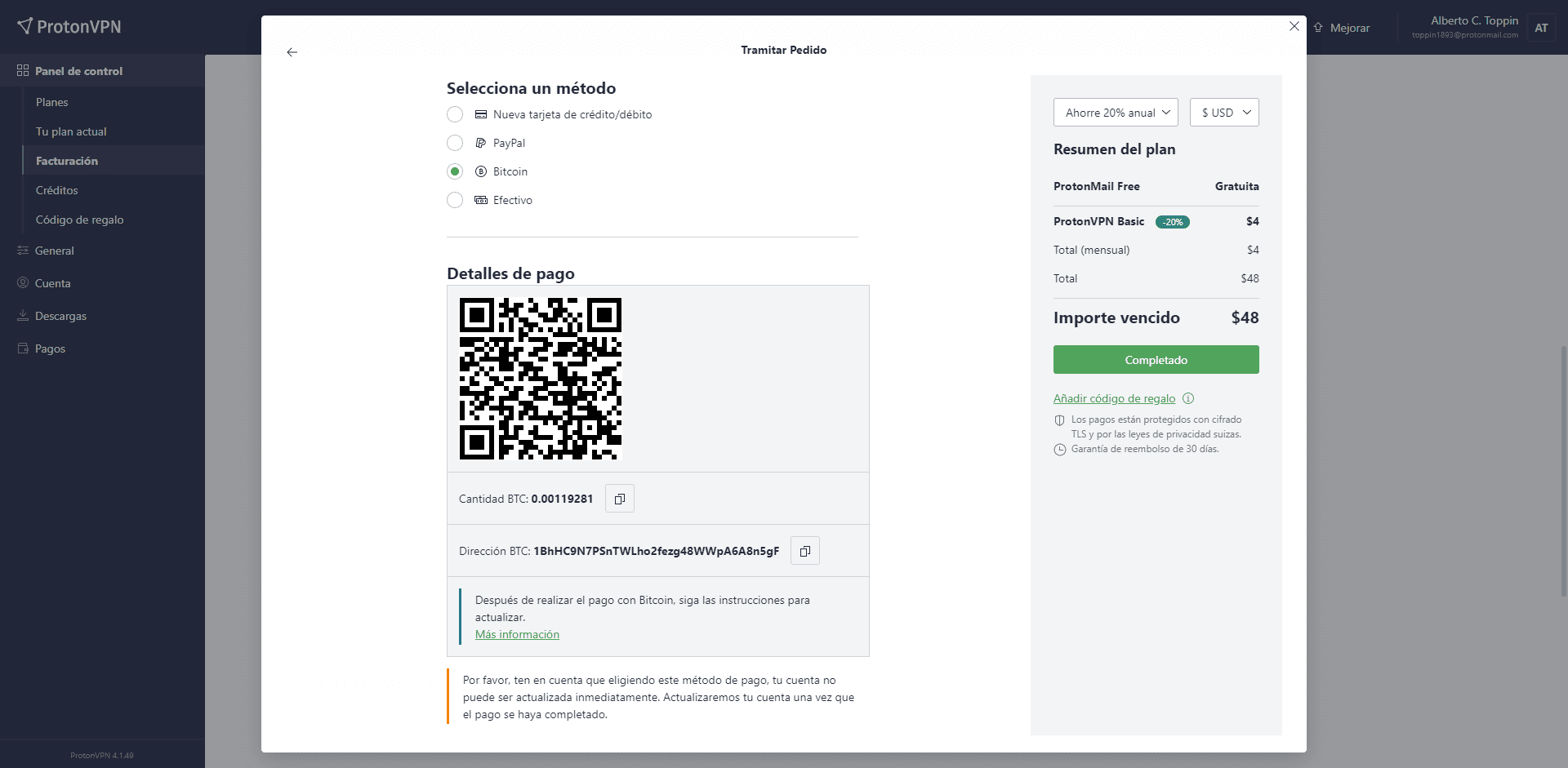Select the Efectivo radio button
The width and height of the screenshot is (1568, 768).
[455, 200]
